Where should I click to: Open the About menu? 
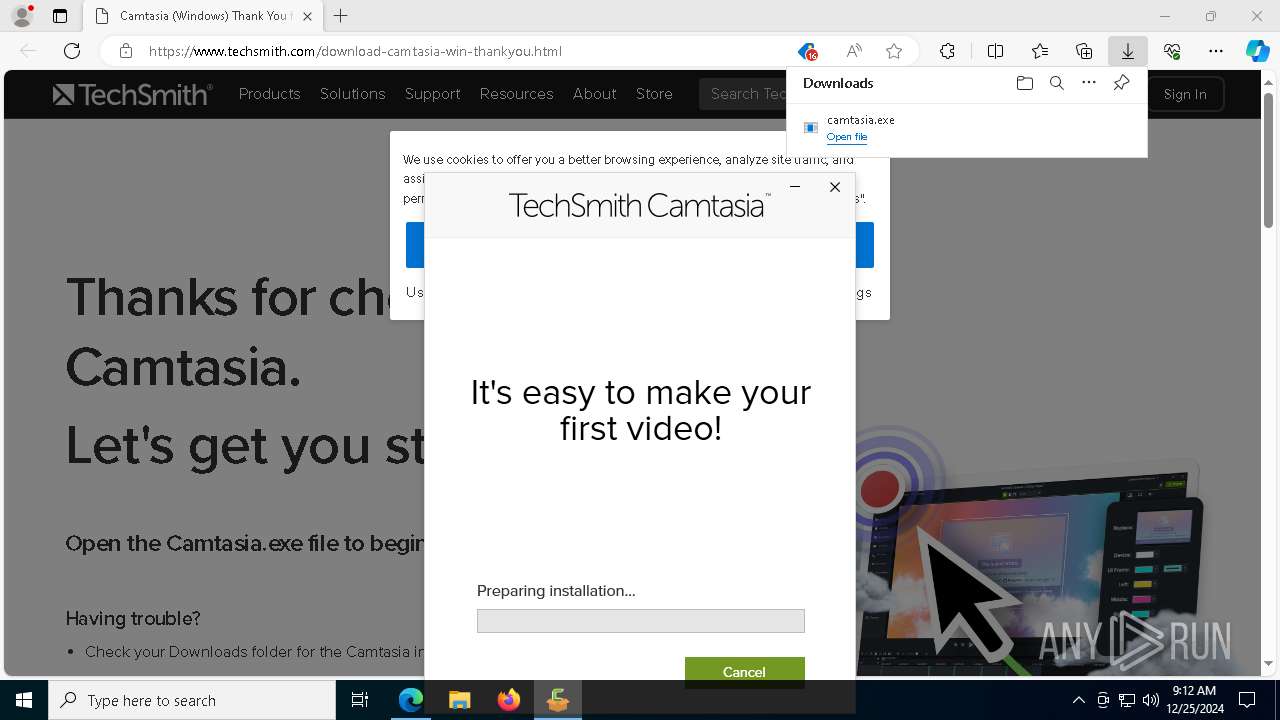[594, 94]
